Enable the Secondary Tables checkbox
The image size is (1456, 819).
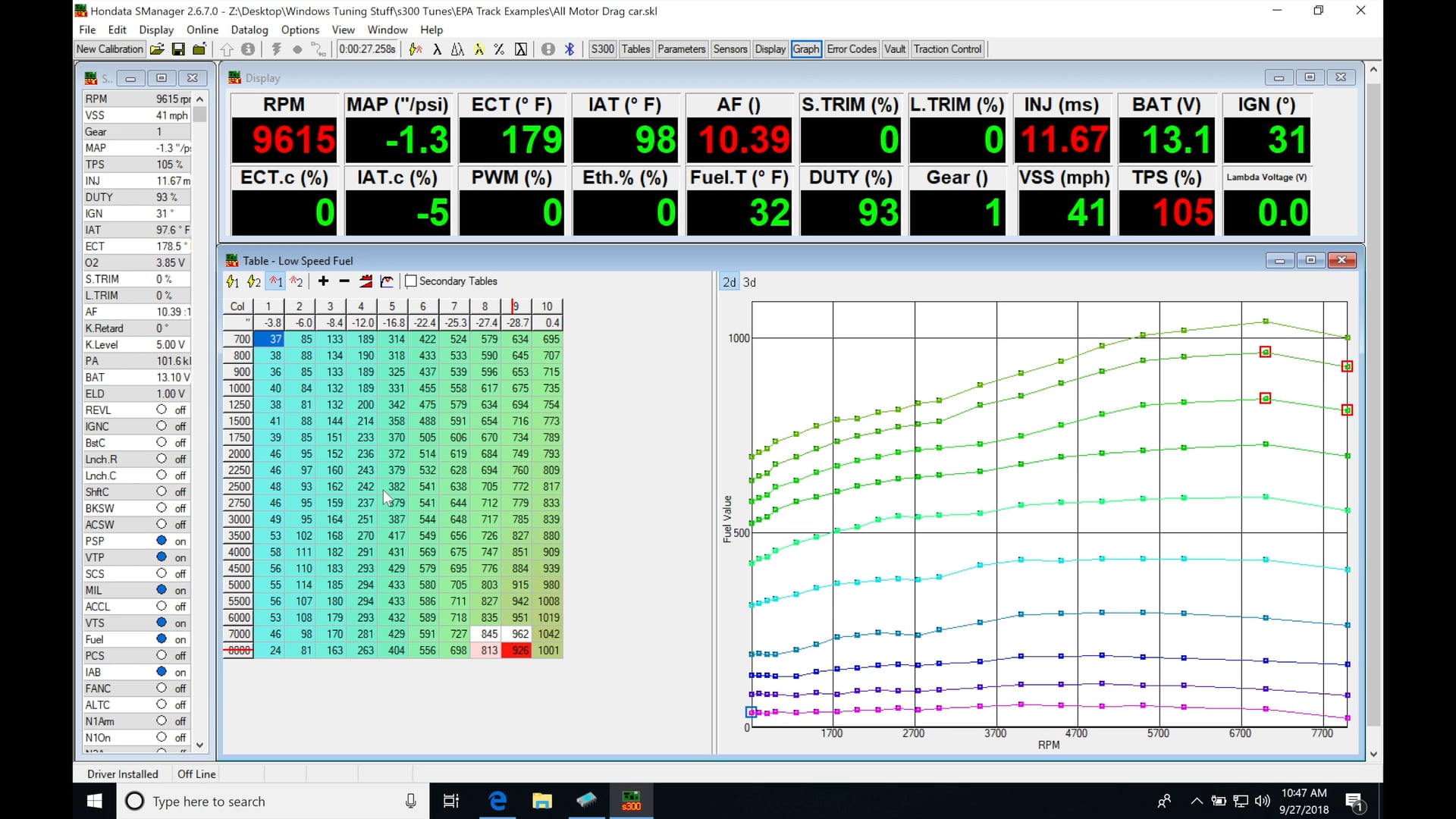410,281
